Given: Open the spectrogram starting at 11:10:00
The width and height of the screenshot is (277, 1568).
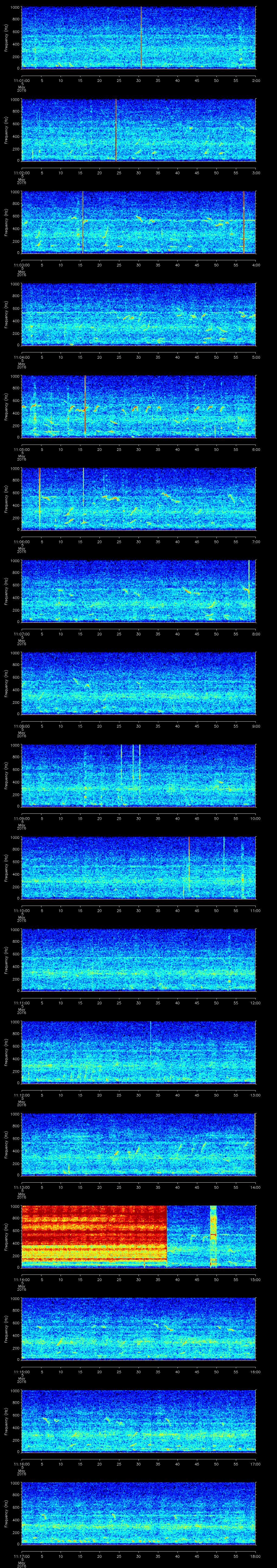Looking at the screenshot, I should pos(139,868).
